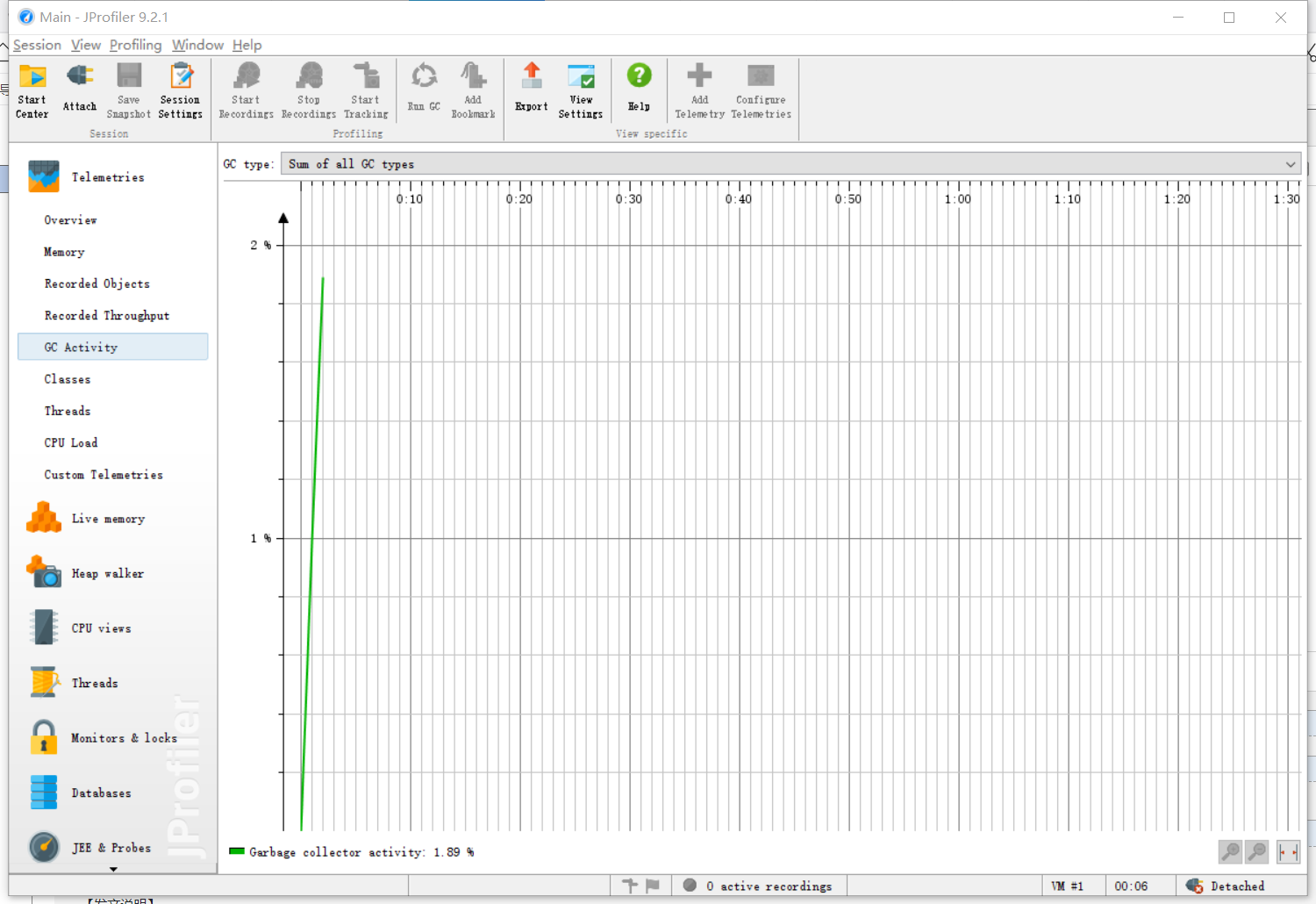Open the View menu
The width and height of the screenshot is (1316, 904).
tap(86, 45)
